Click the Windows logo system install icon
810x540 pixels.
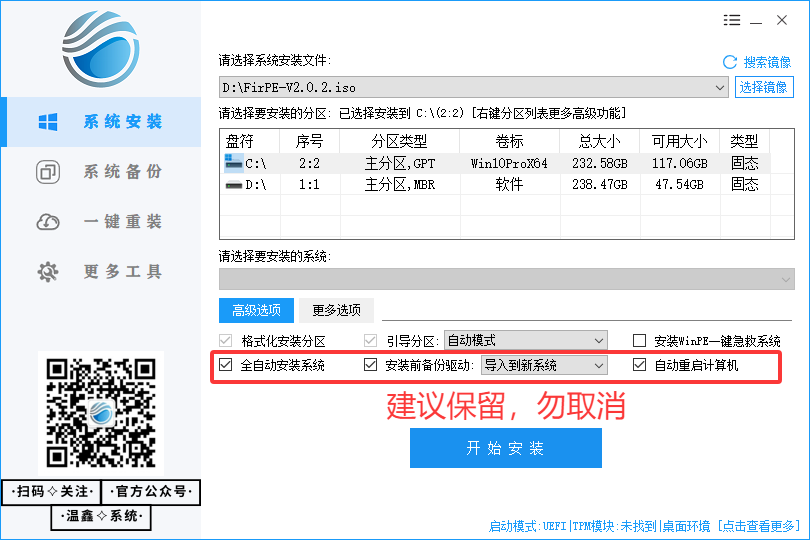coord(48,122)
